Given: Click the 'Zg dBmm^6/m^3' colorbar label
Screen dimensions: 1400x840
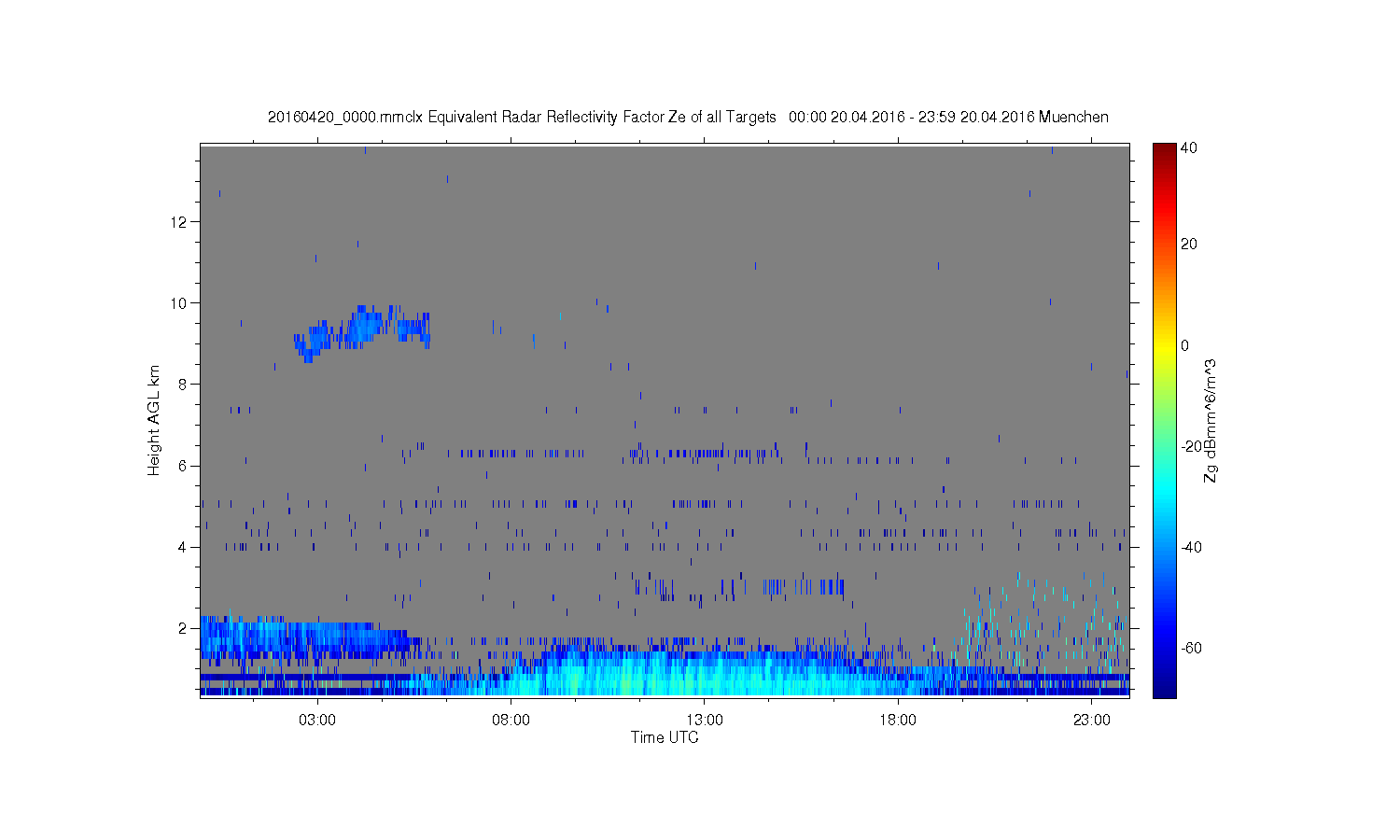Looking at the screenshot, I should point(1211,421).
